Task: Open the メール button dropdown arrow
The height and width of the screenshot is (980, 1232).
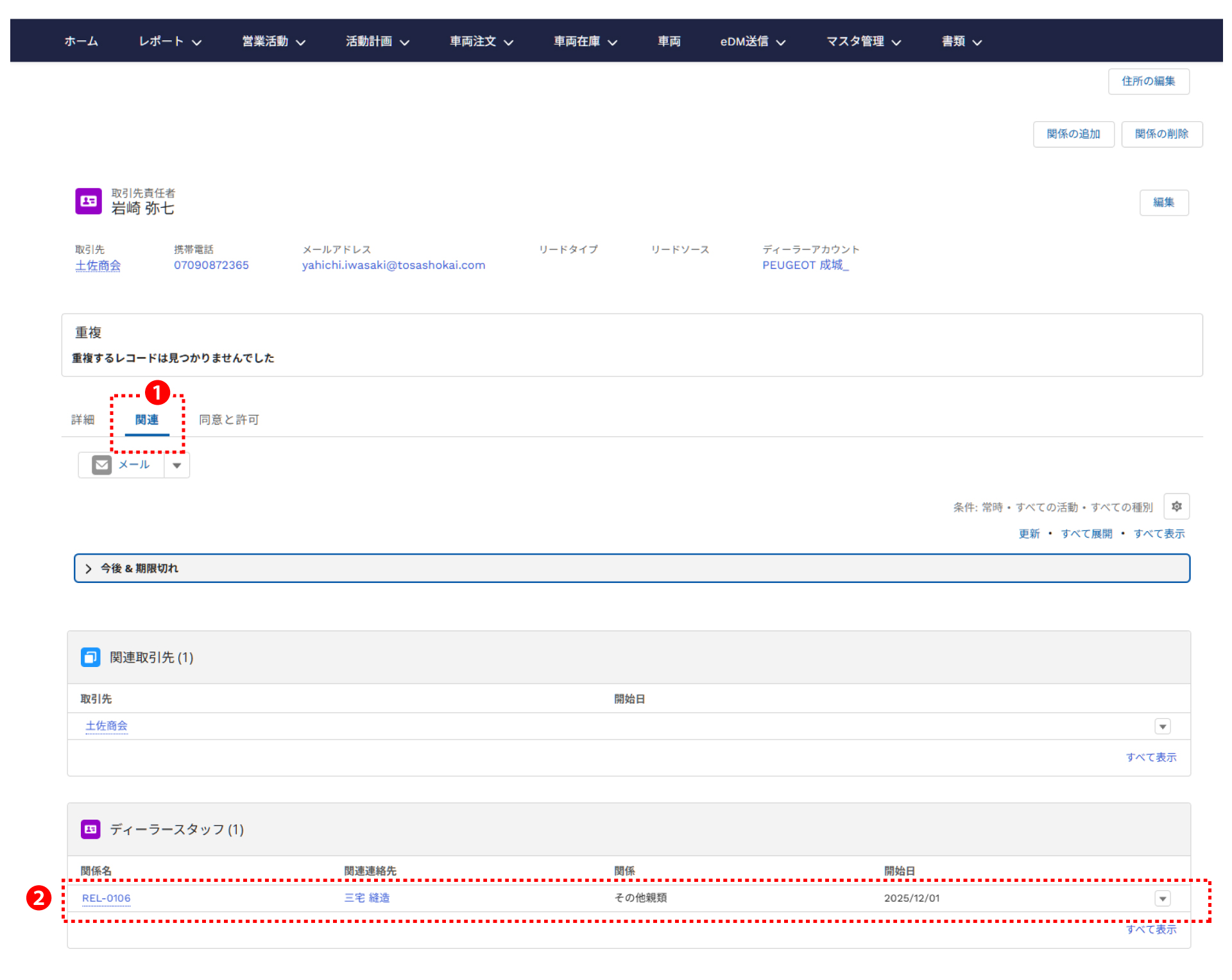Action: 177,466
